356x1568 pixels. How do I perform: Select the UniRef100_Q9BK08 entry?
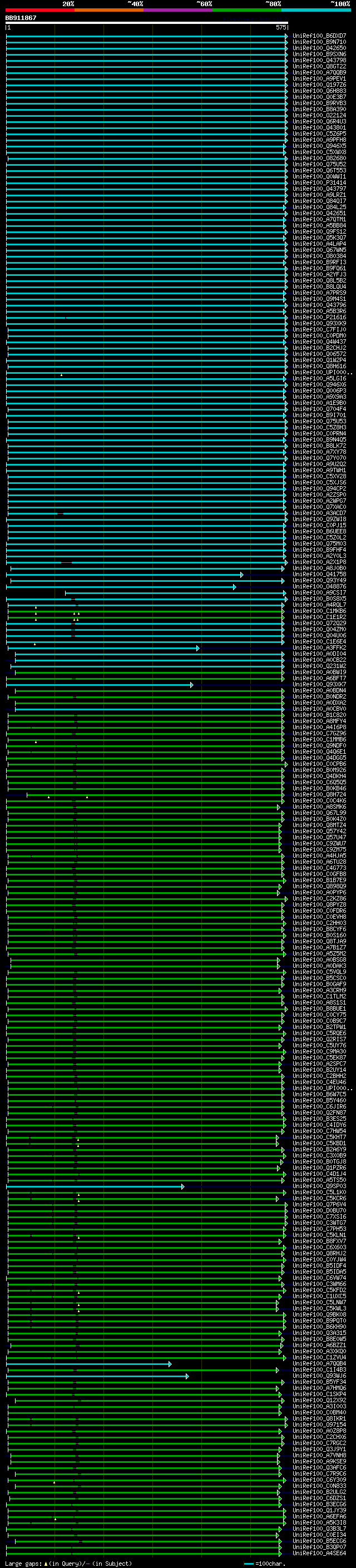319,1315
